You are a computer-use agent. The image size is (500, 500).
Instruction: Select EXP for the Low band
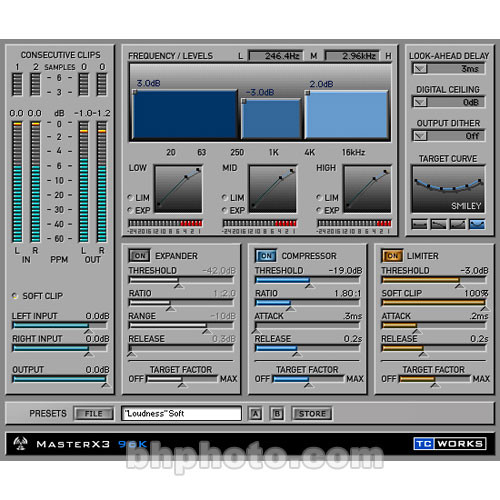pyautogui.click(x=130, y=210)
